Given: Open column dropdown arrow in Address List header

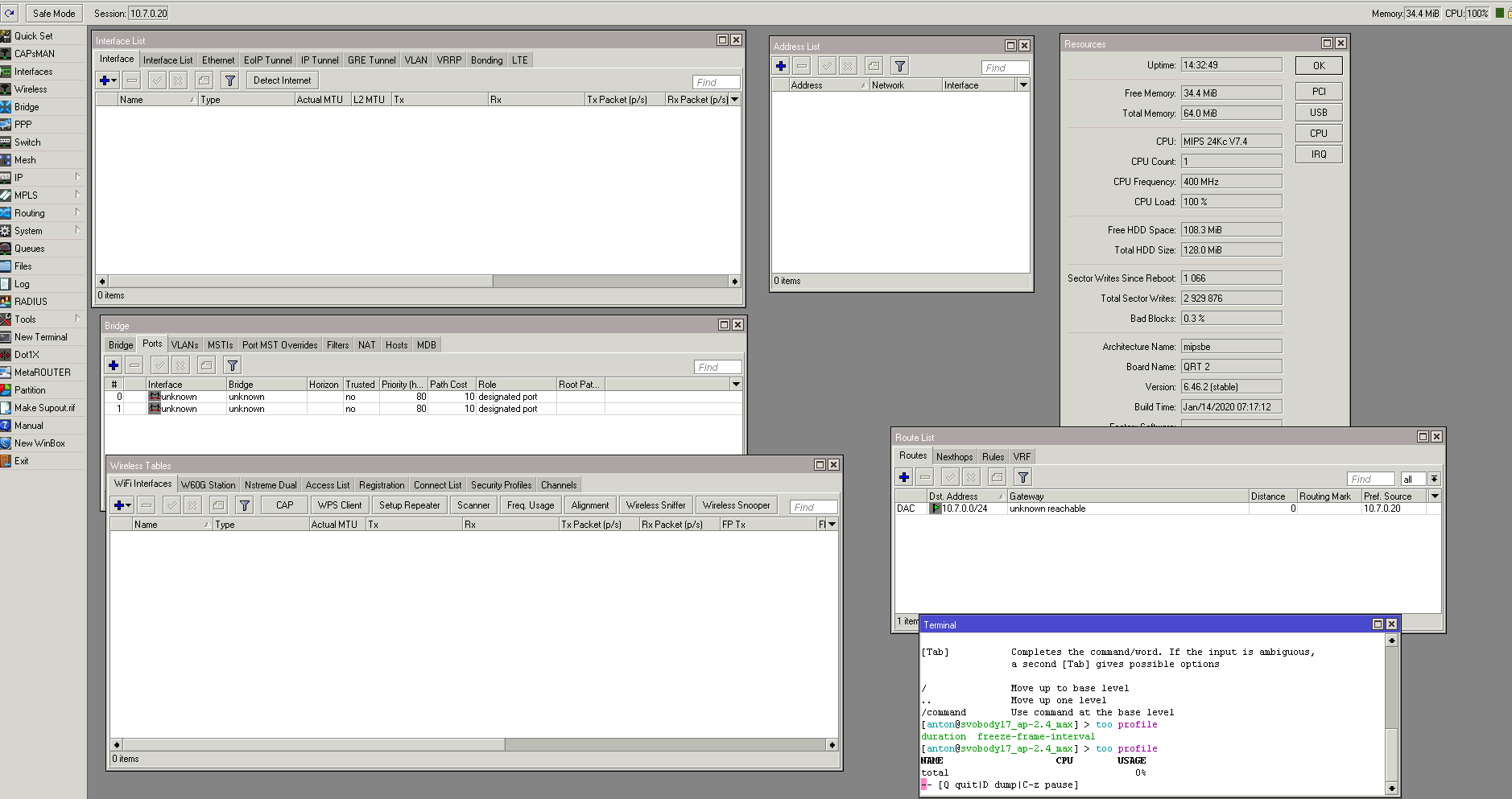Looking at the screenshot, I should pos(1022,85).
